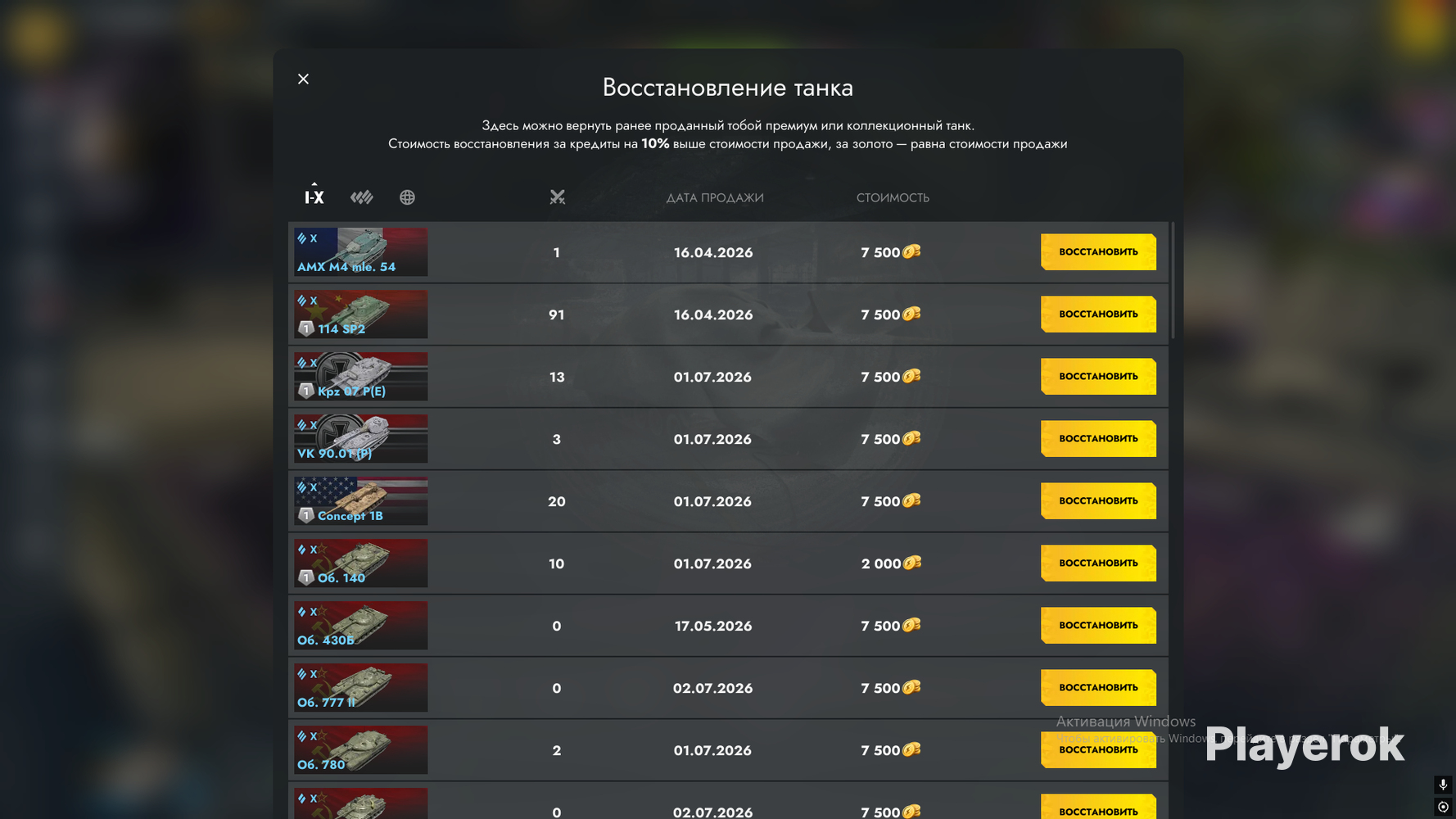Select the Об. 777 II tank thumbnail

point(361,687)
